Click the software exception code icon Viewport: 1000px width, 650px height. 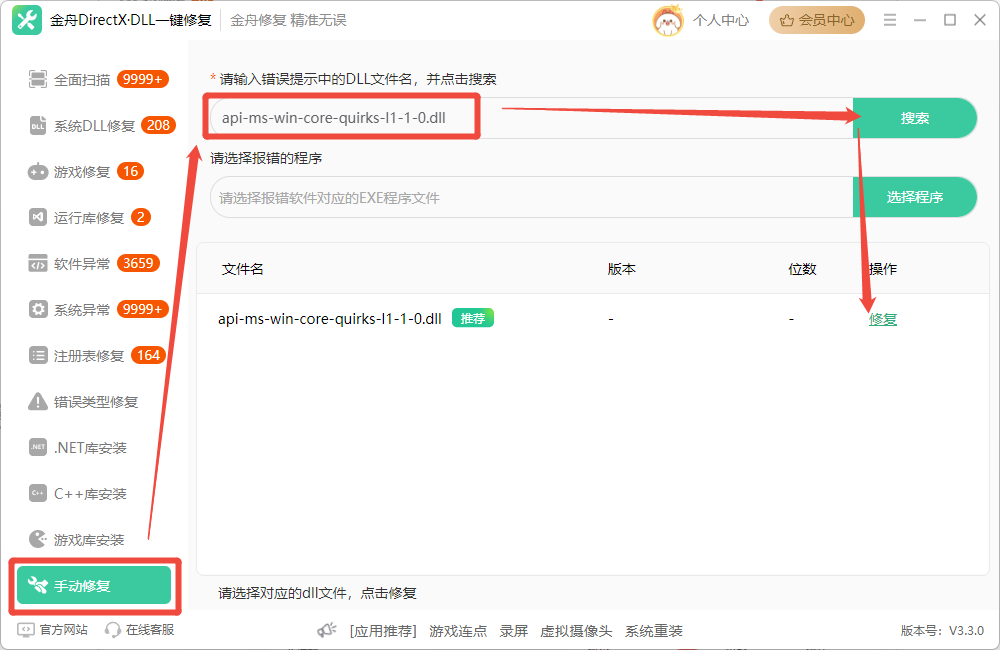[38, 263]
